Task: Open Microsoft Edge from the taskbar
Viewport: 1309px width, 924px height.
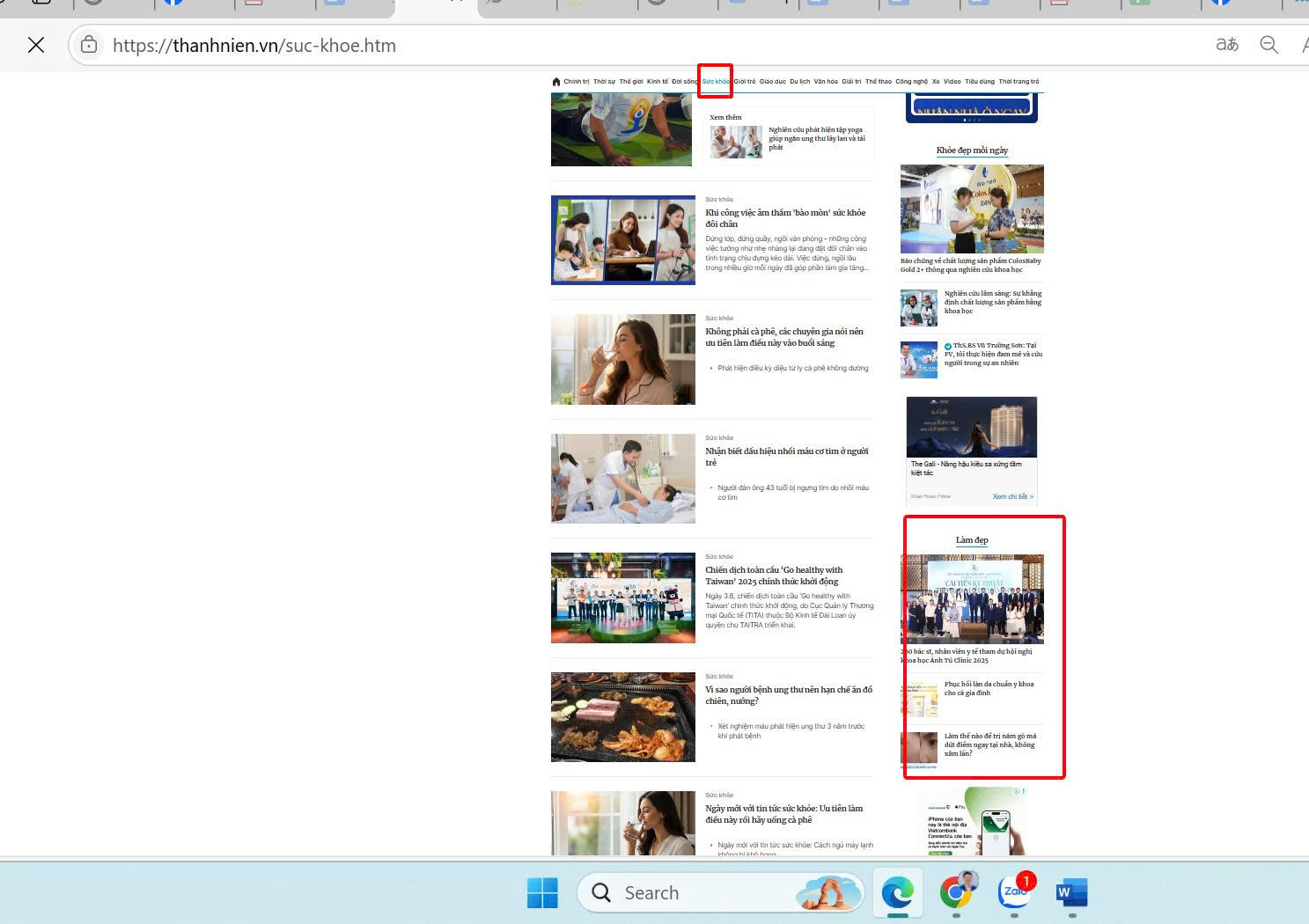Action: (898, 893)
